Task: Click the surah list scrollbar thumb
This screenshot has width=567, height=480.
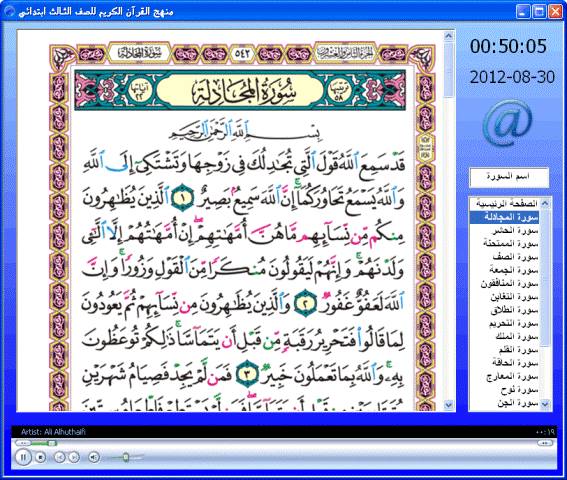Action: coord(545,278)
